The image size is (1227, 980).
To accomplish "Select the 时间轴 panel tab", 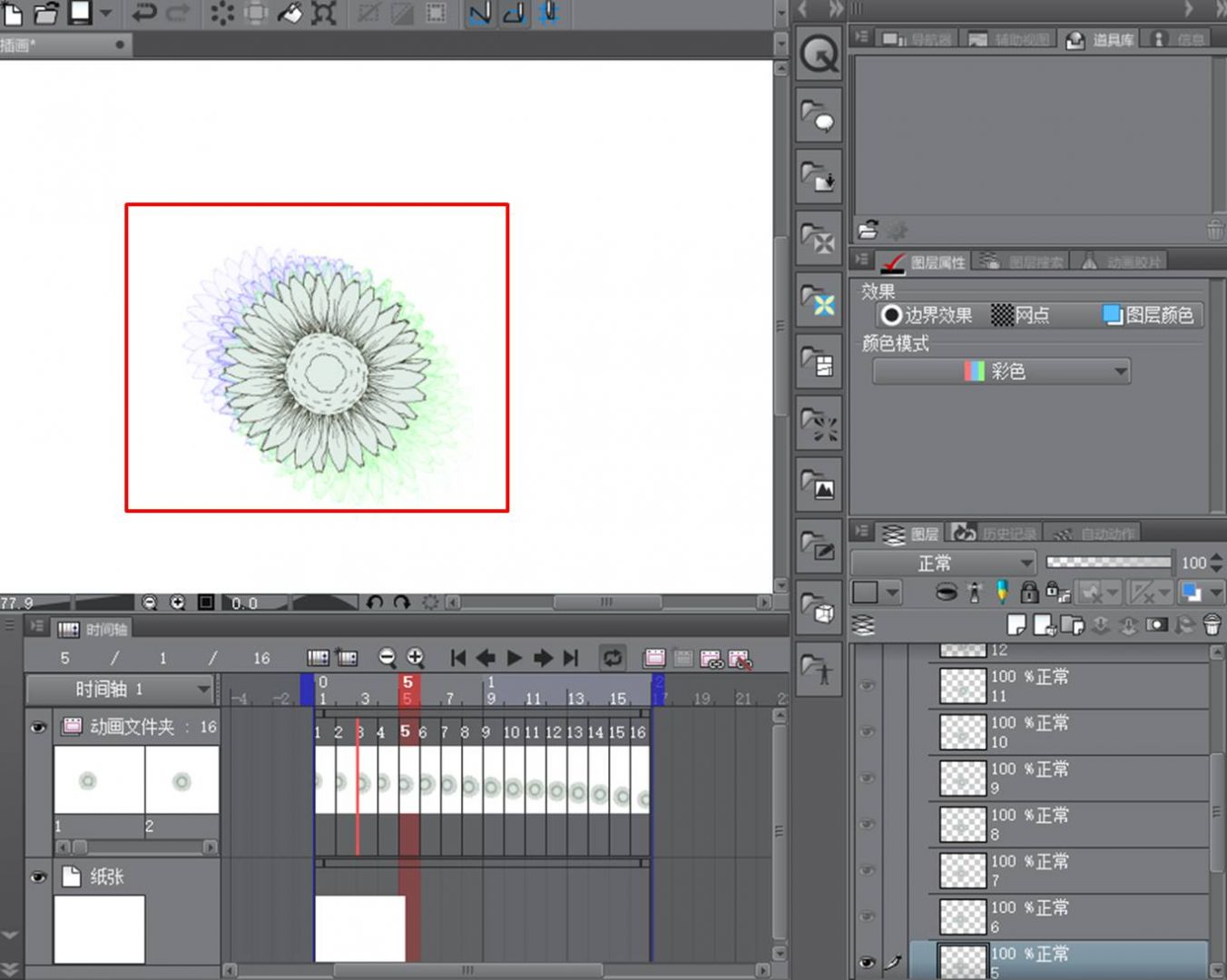I will point(93,629).
